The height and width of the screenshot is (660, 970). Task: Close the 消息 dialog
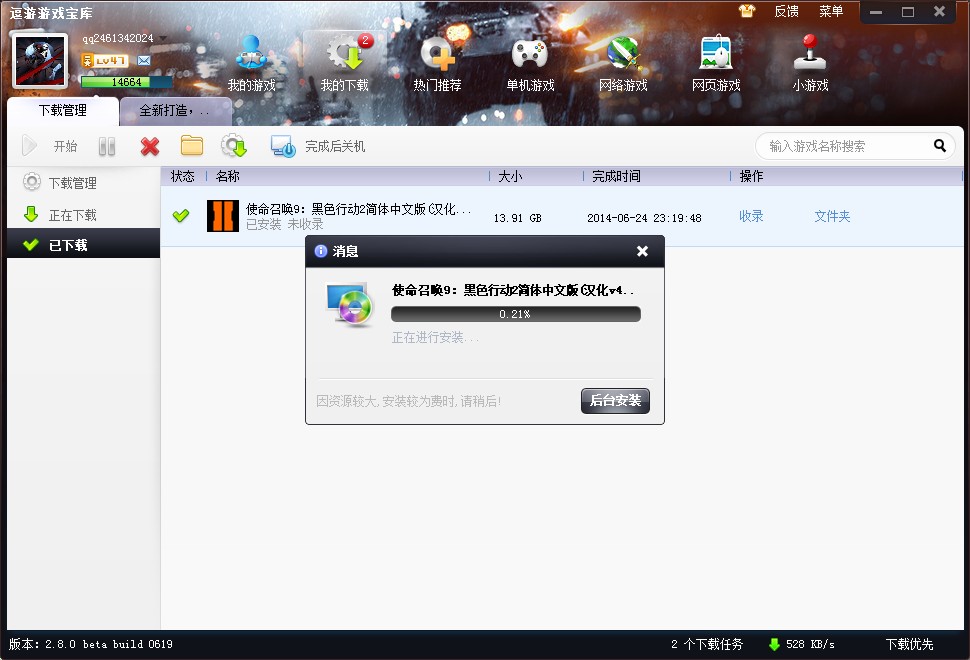[642, 251]
